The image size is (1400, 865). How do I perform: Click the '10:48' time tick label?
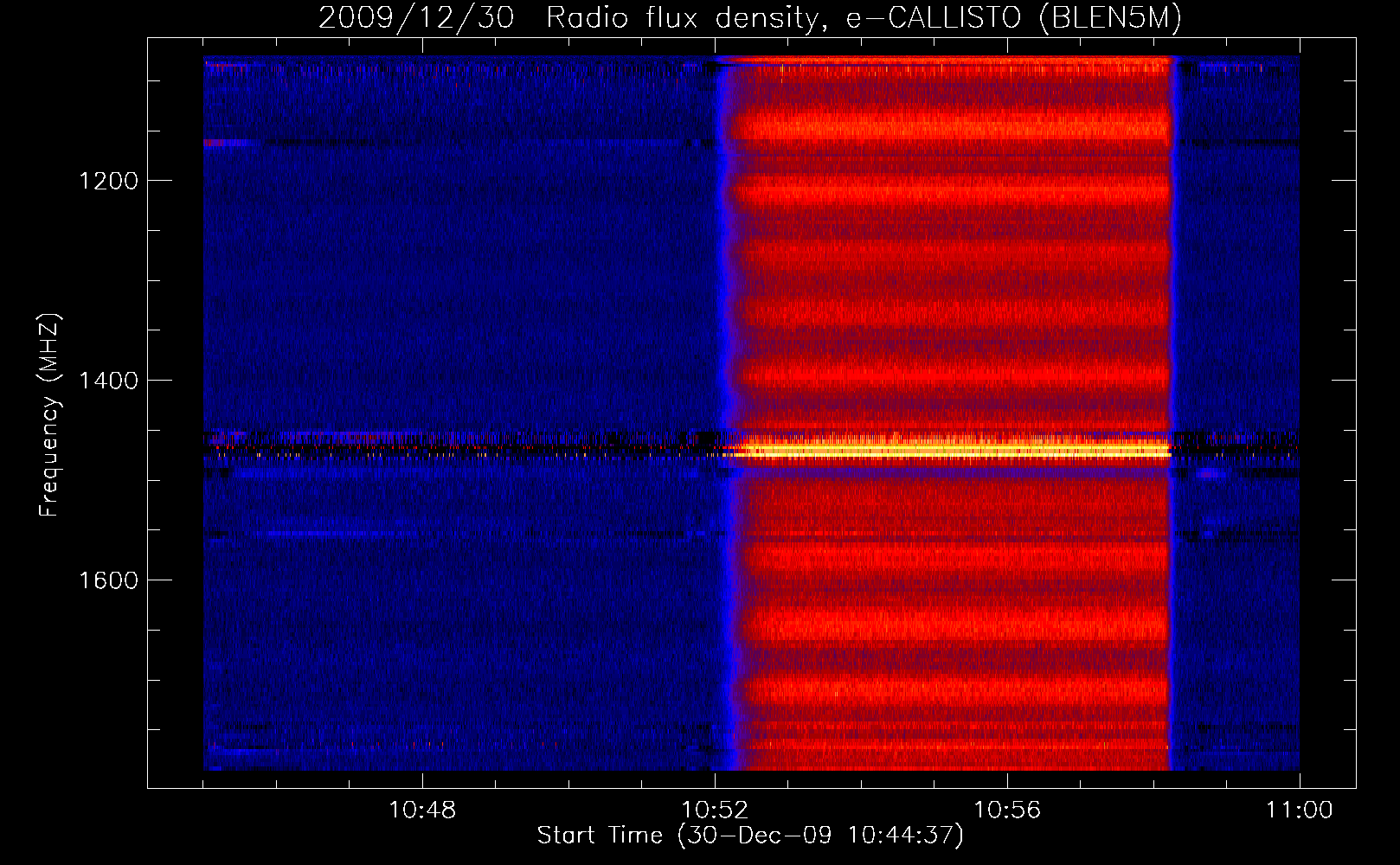[422, 811]
